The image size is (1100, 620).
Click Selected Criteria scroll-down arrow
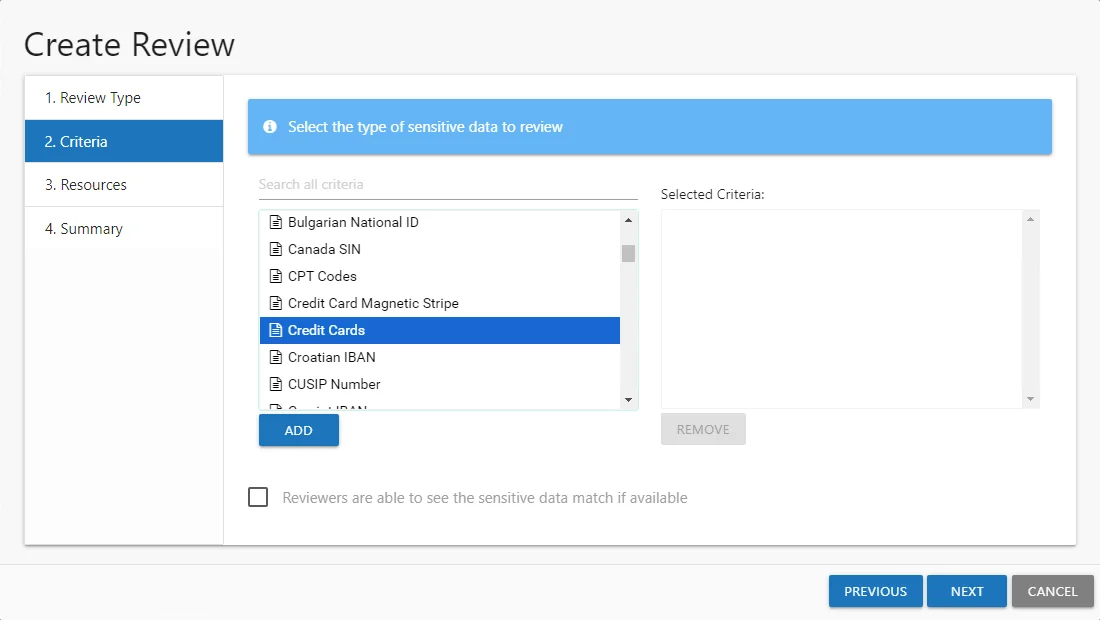point(1031,398)
